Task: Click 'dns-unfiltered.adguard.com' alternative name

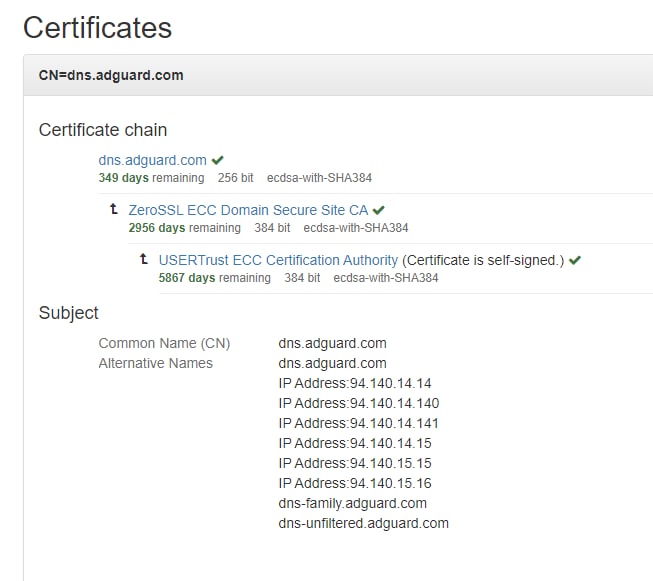Action: tap(364, 524)
